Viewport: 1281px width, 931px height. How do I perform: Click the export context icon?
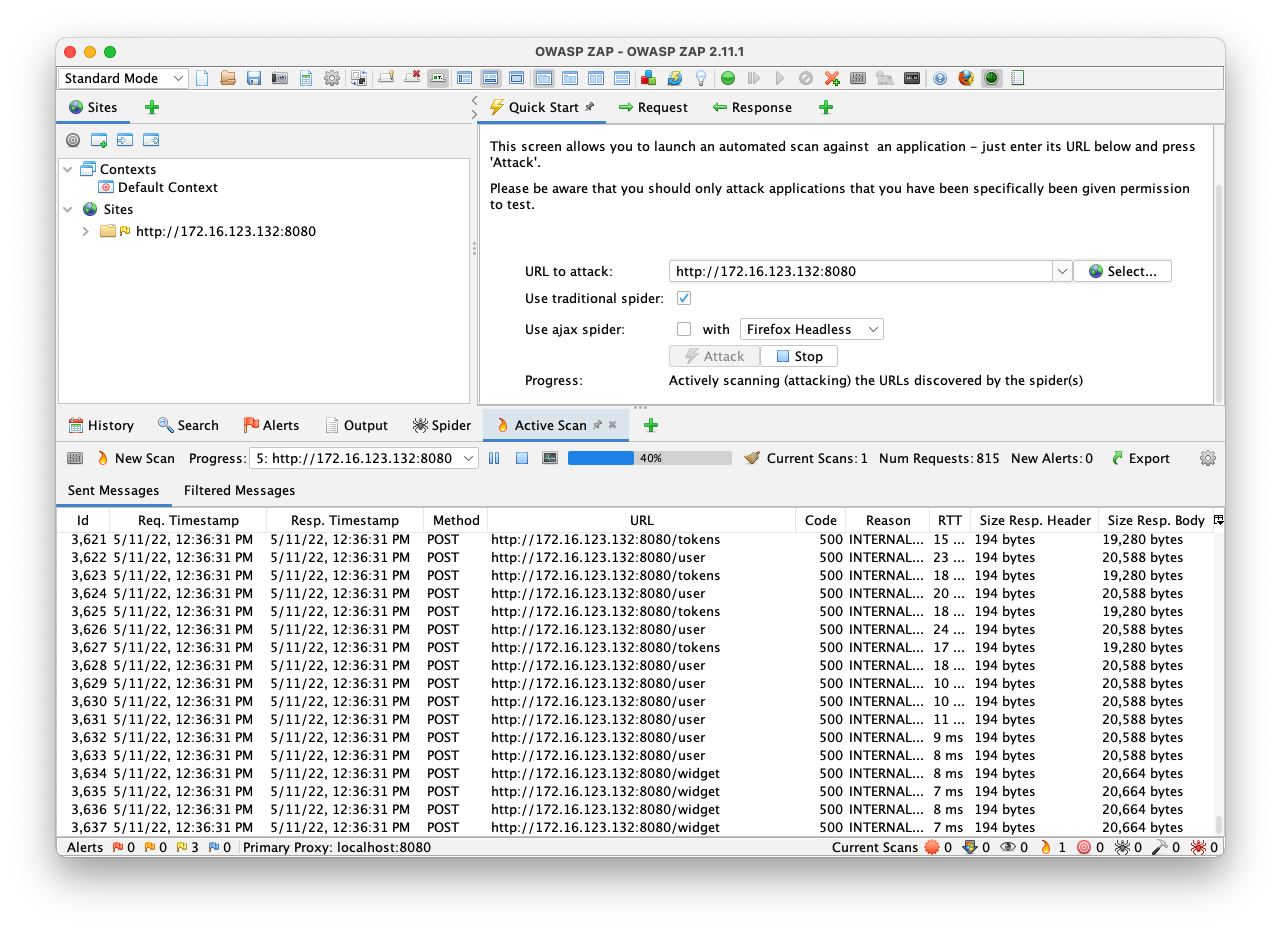(151, 140)
